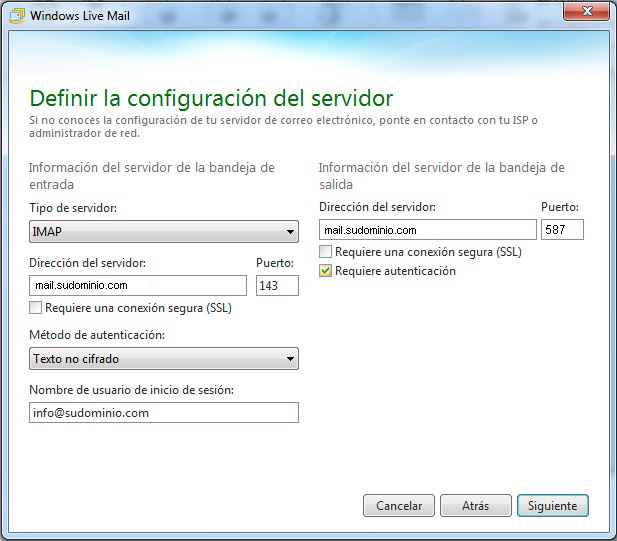Click the Windows Live Mail title bar icon

point(16,16)
